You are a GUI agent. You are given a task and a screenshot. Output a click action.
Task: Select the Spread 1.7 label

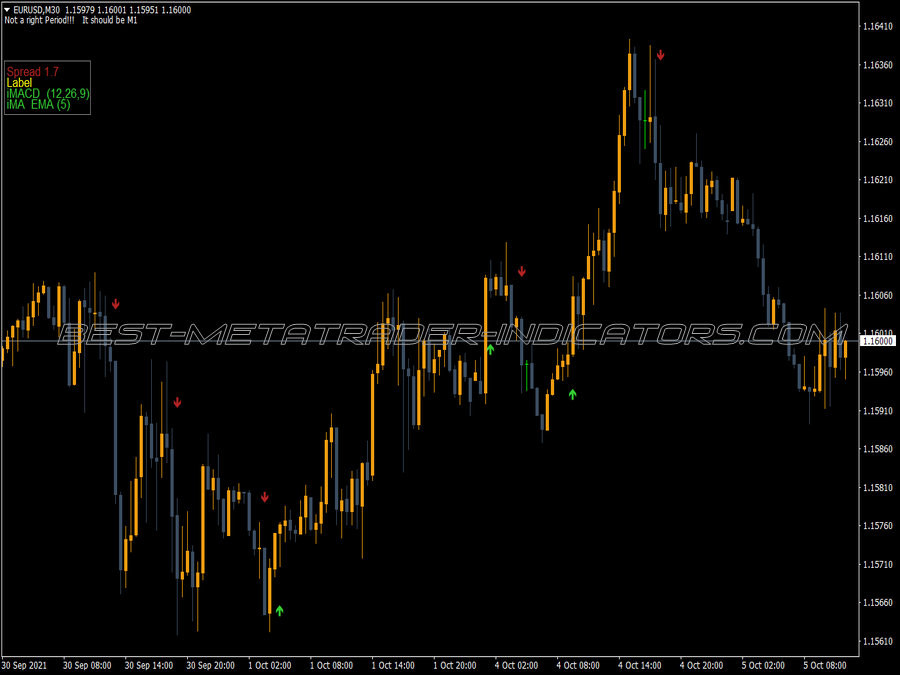(x=33, y=72)
